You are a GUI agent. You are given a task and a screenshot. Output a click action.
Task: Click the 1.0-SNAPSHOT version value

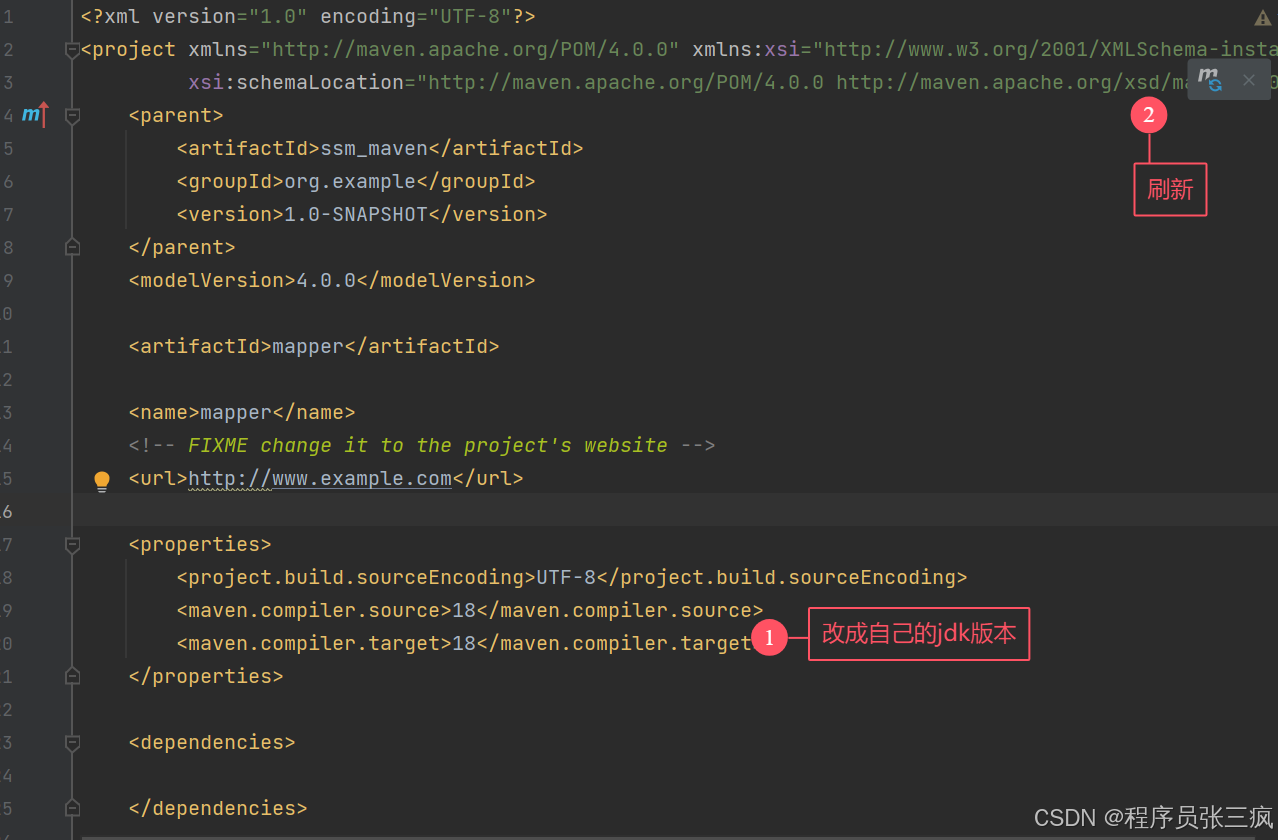[356, 214]
